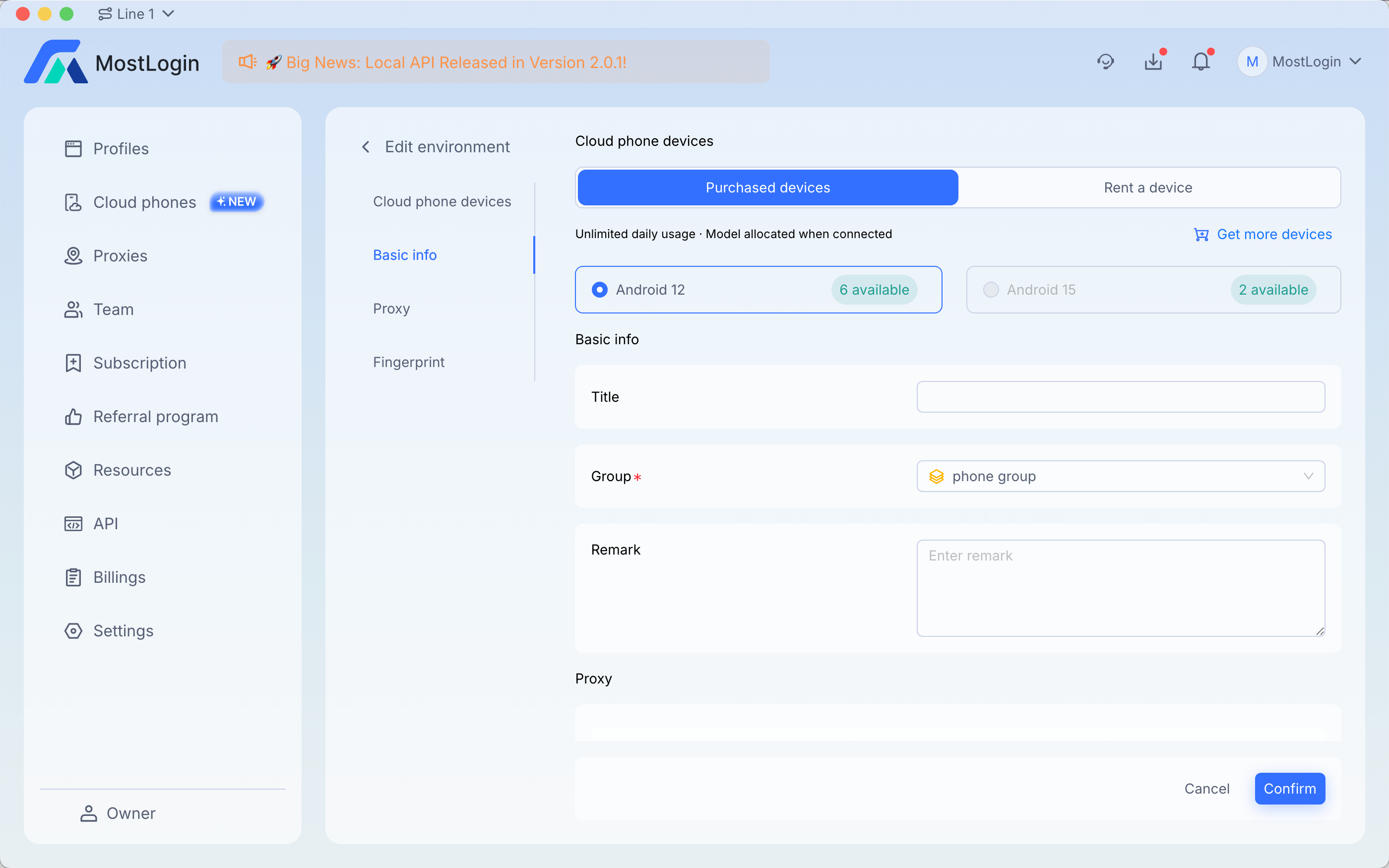The width and height of the screenshot is (1389, 868).
Task: Click the megaphone announcement icon
Action: tap(248, 62)
